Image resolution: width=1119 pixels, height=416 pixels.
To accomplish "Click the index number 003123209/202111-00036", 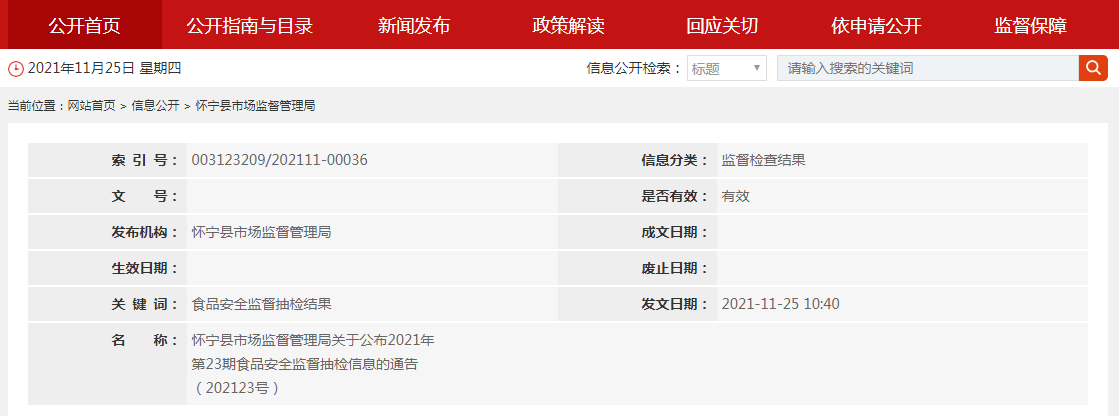I will coord(280,160).
